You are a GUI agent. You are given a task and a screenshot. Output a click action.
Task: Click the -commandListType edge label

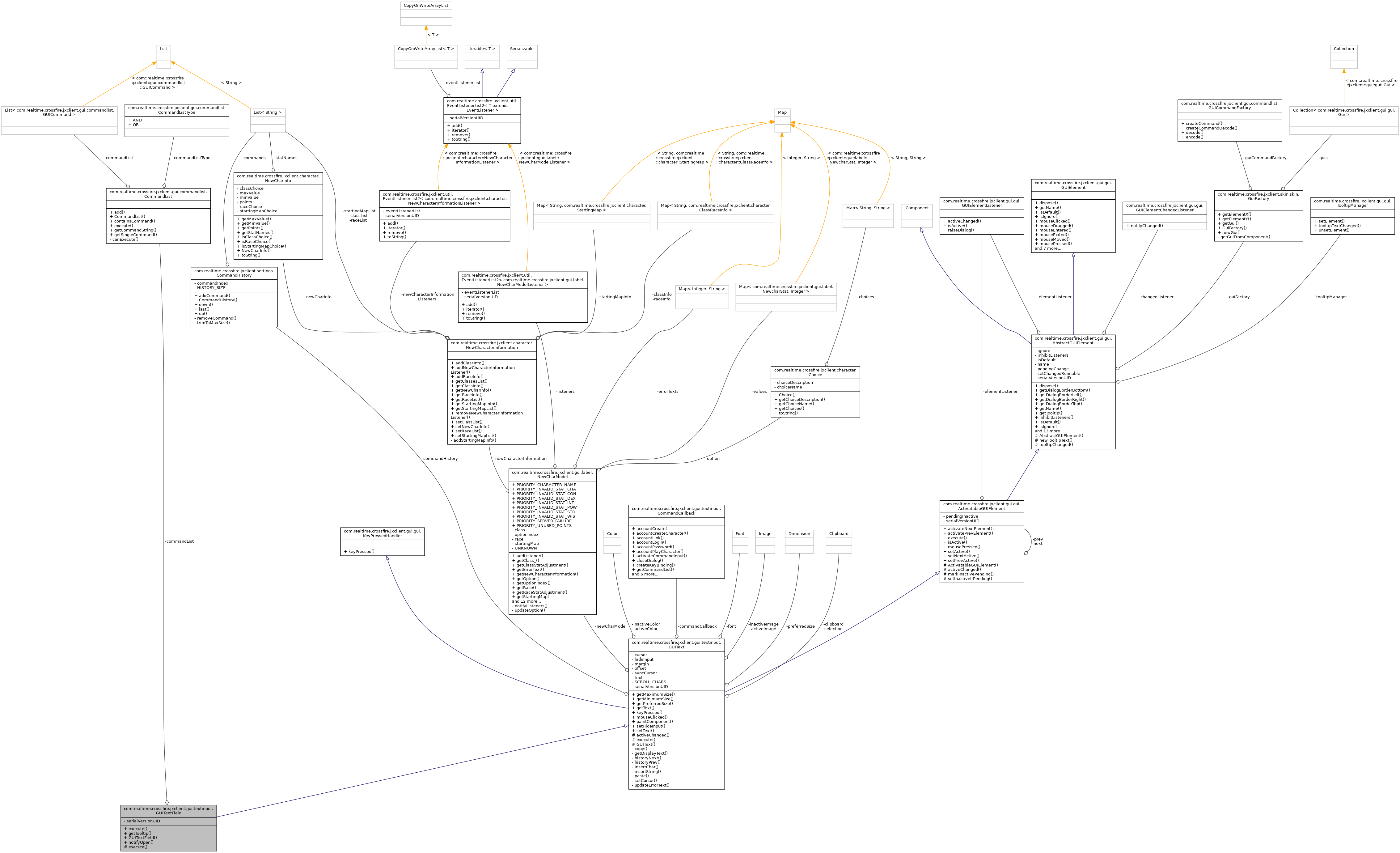click(x=192, y=158)
